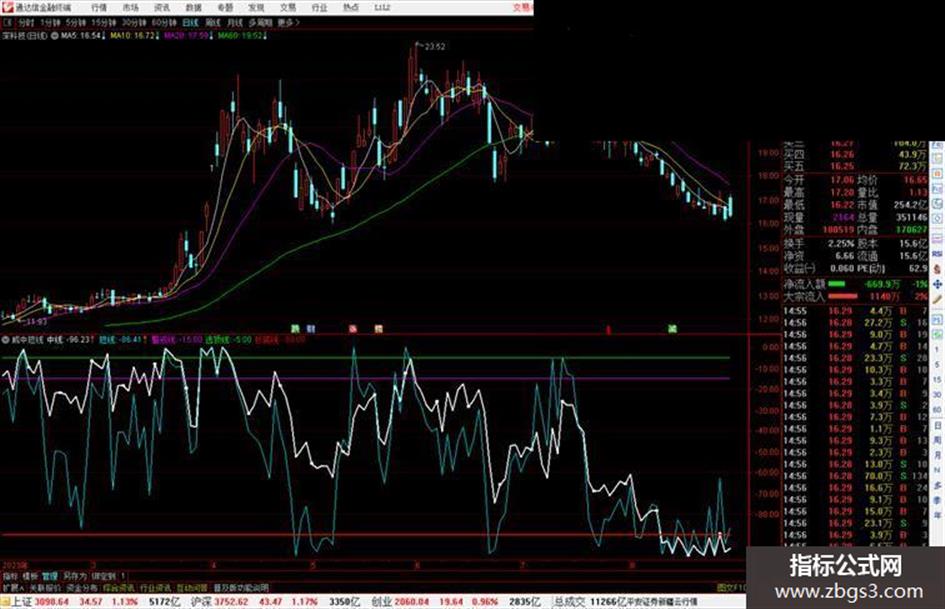Switch chart to 15分钟 period
The width and height of the screenshot is (945, 609).
tap(104, 22)
